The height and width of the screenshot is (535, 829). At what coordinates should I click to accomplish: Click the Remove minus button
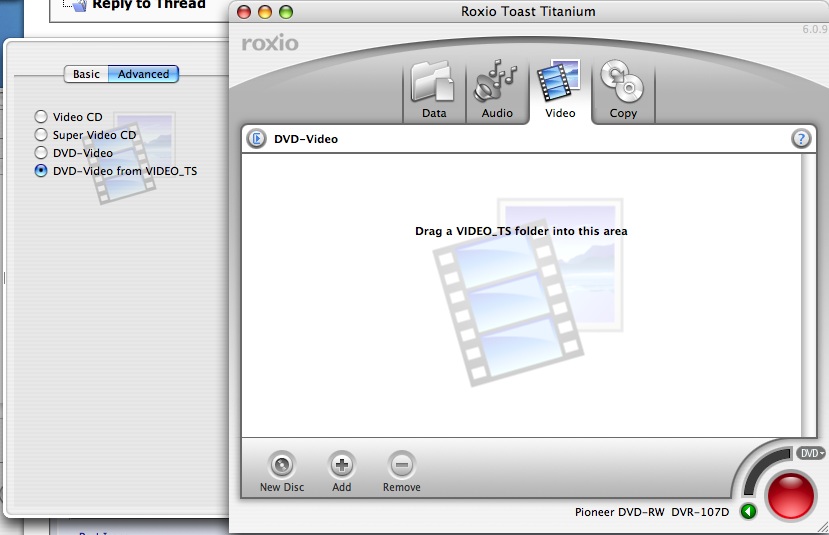point(402,472)
